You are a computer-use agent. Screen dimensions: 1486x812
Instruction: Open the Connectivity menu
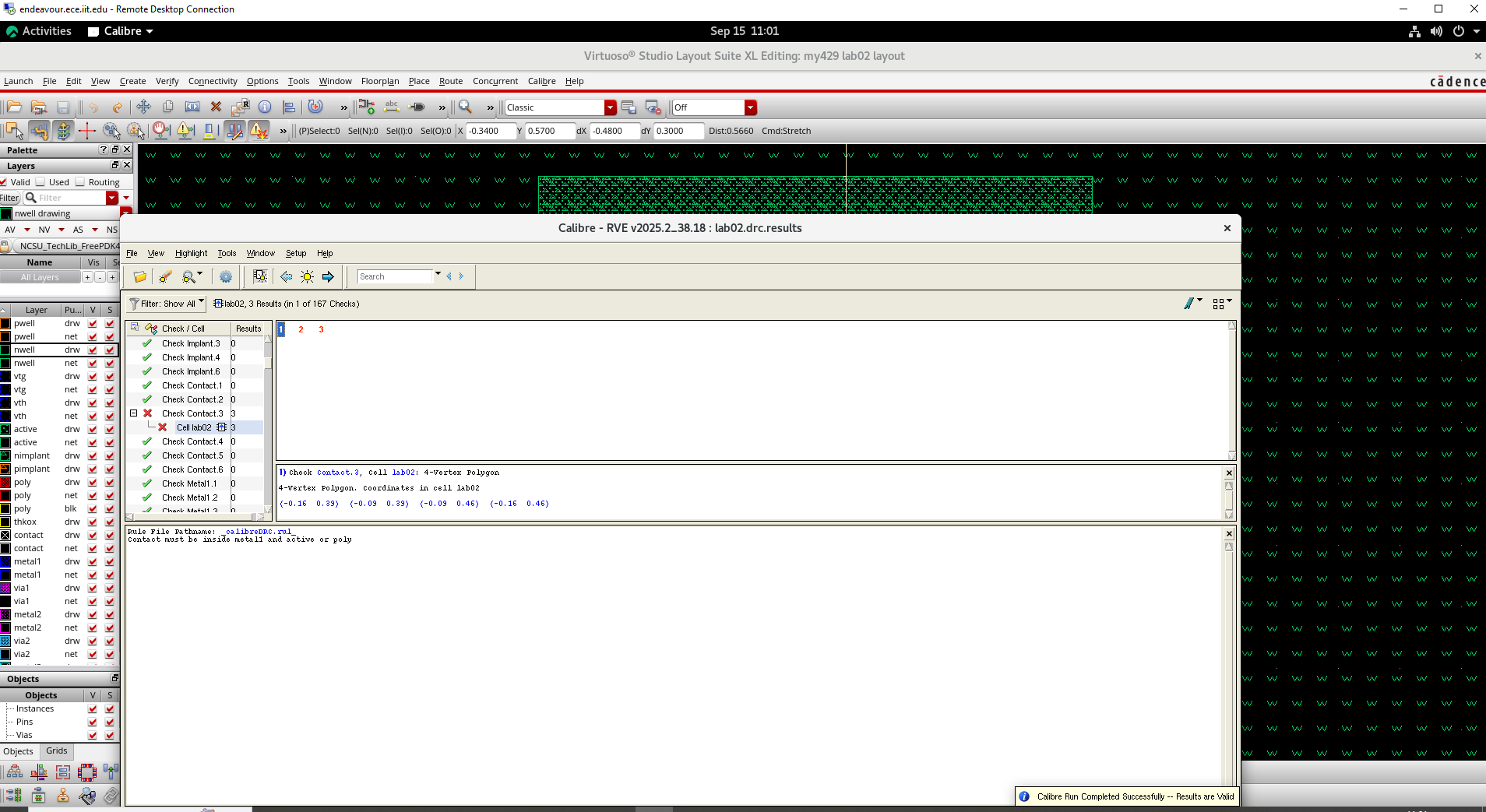pos(213,81)
